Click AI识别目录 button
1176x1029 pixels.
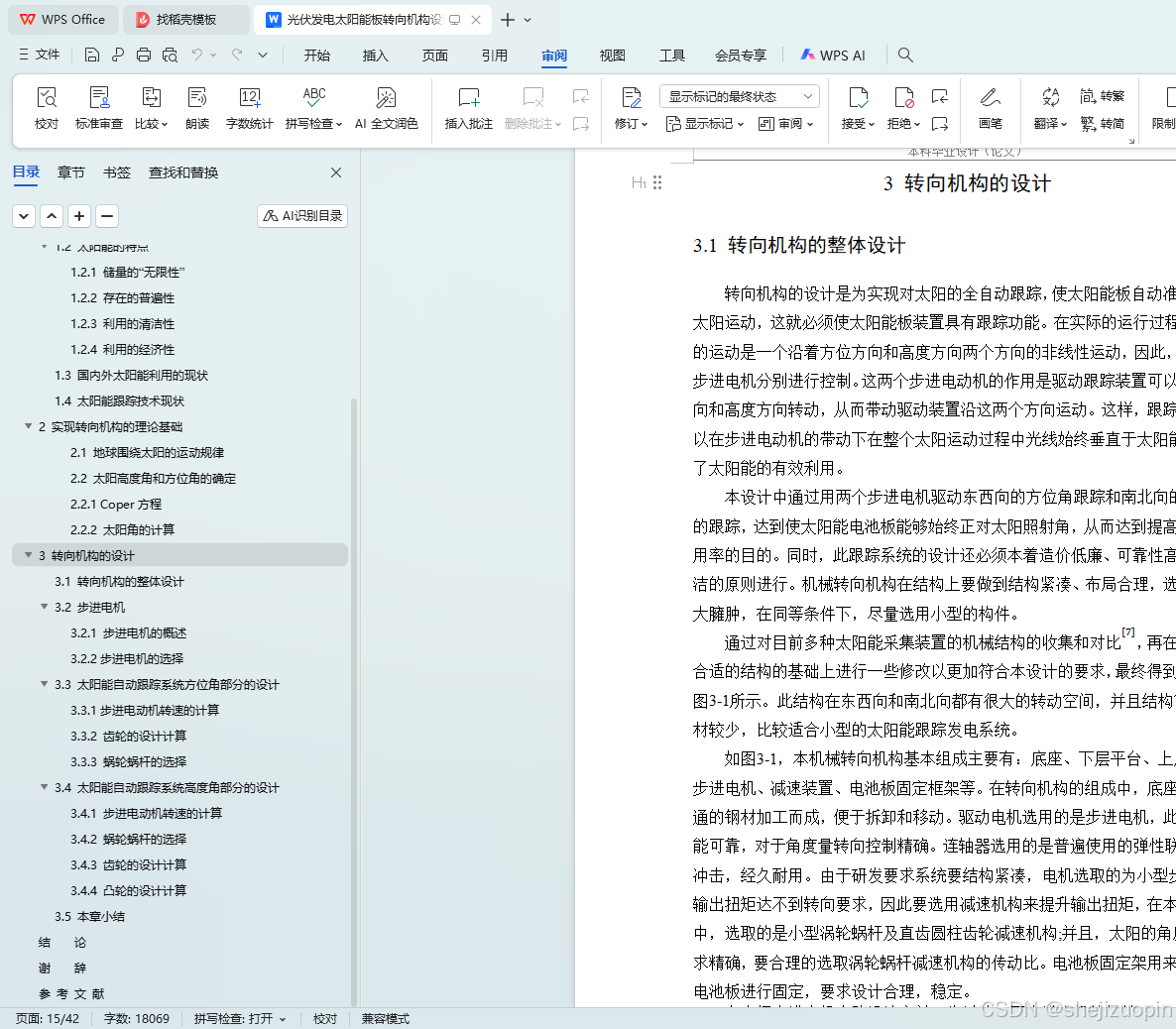pyautogui.click(x=302, y=216)
